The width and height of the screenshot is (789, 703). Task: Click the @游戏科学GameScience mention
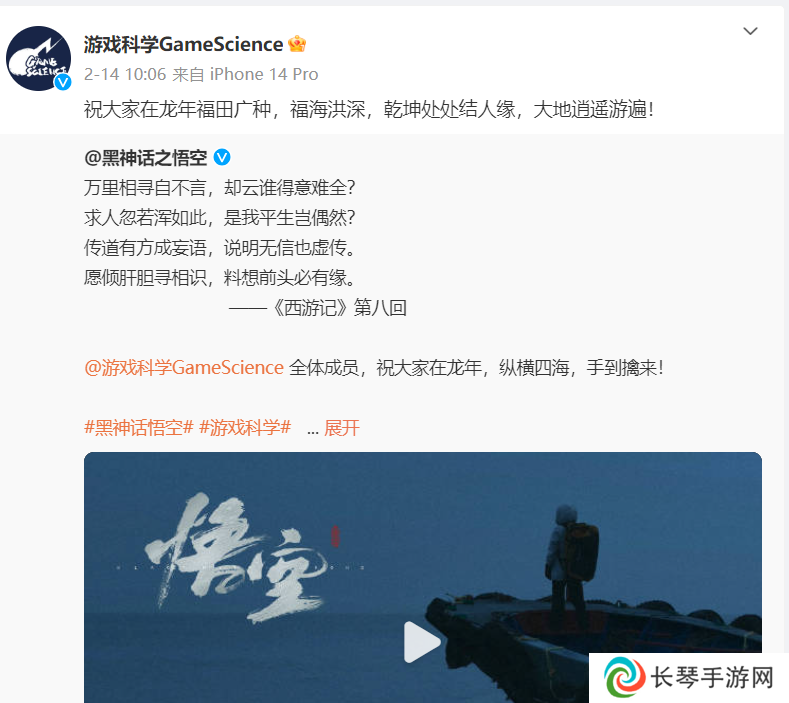[184, 368]
